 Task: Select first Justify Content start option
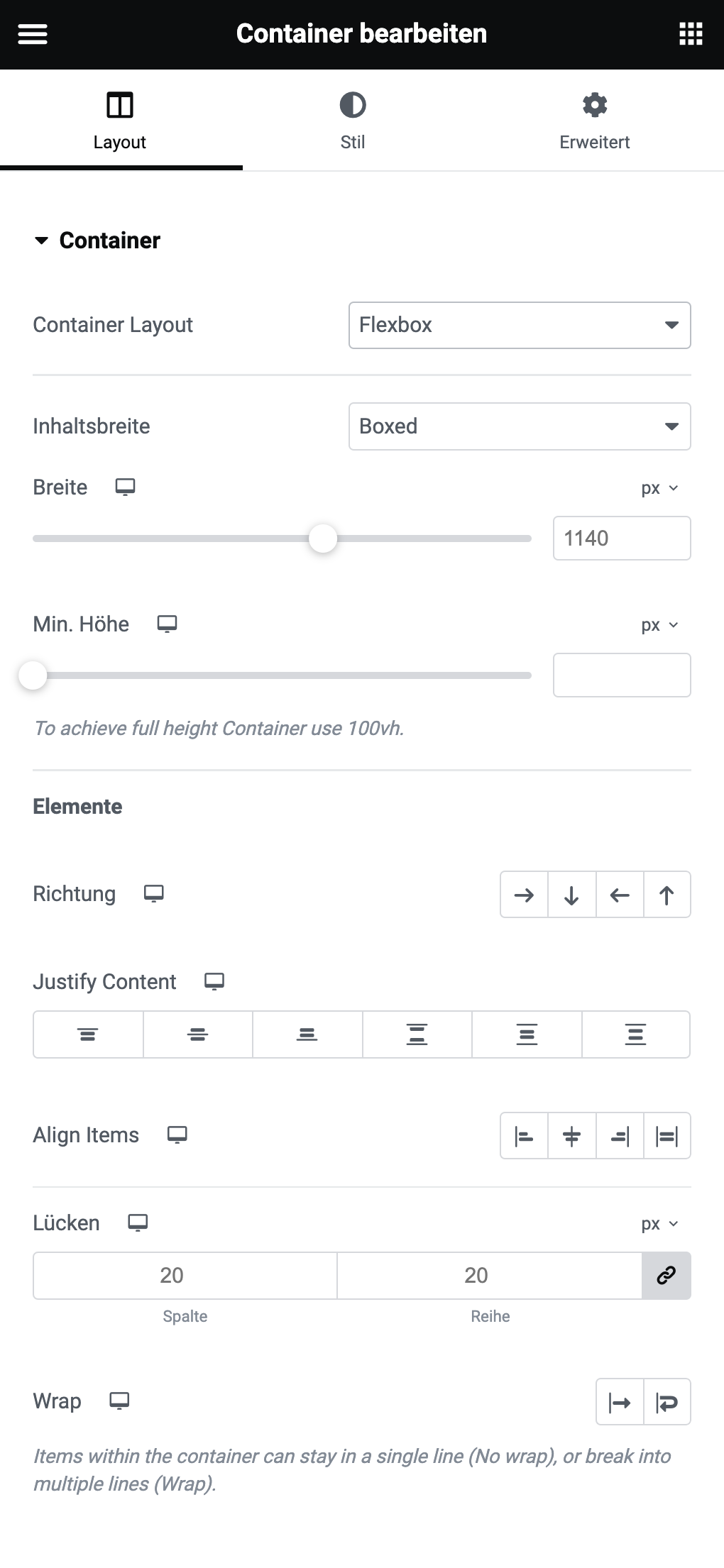coord(88,1034)
